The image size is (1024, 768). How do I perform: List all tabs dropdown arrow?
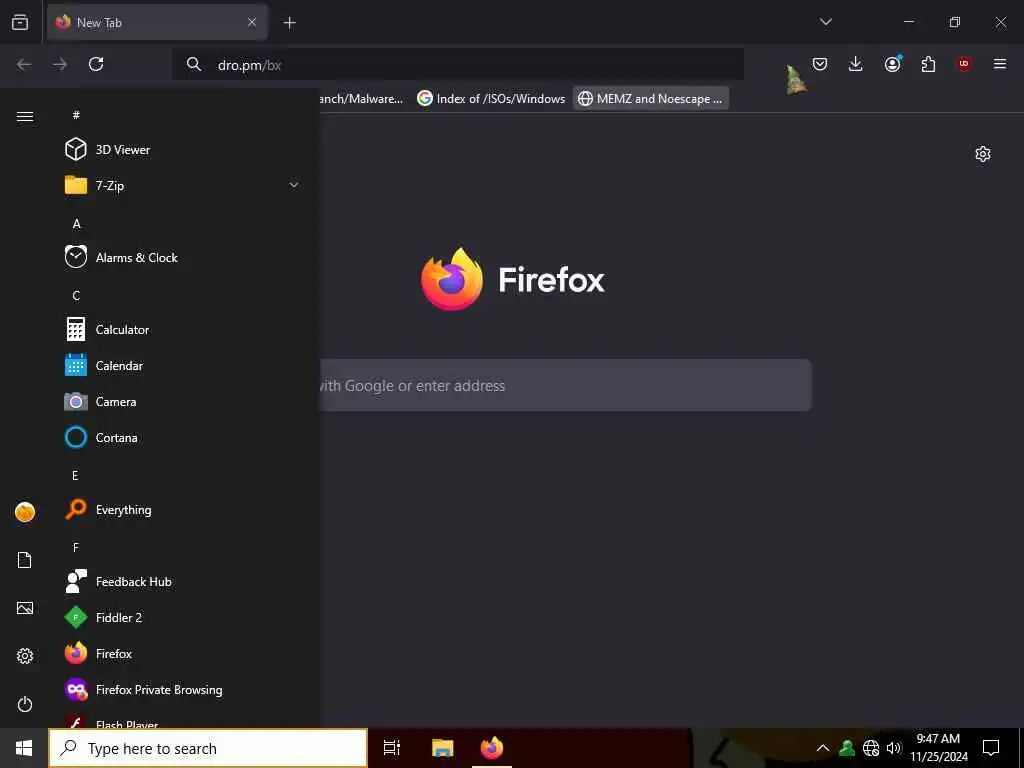click(825, 22)
